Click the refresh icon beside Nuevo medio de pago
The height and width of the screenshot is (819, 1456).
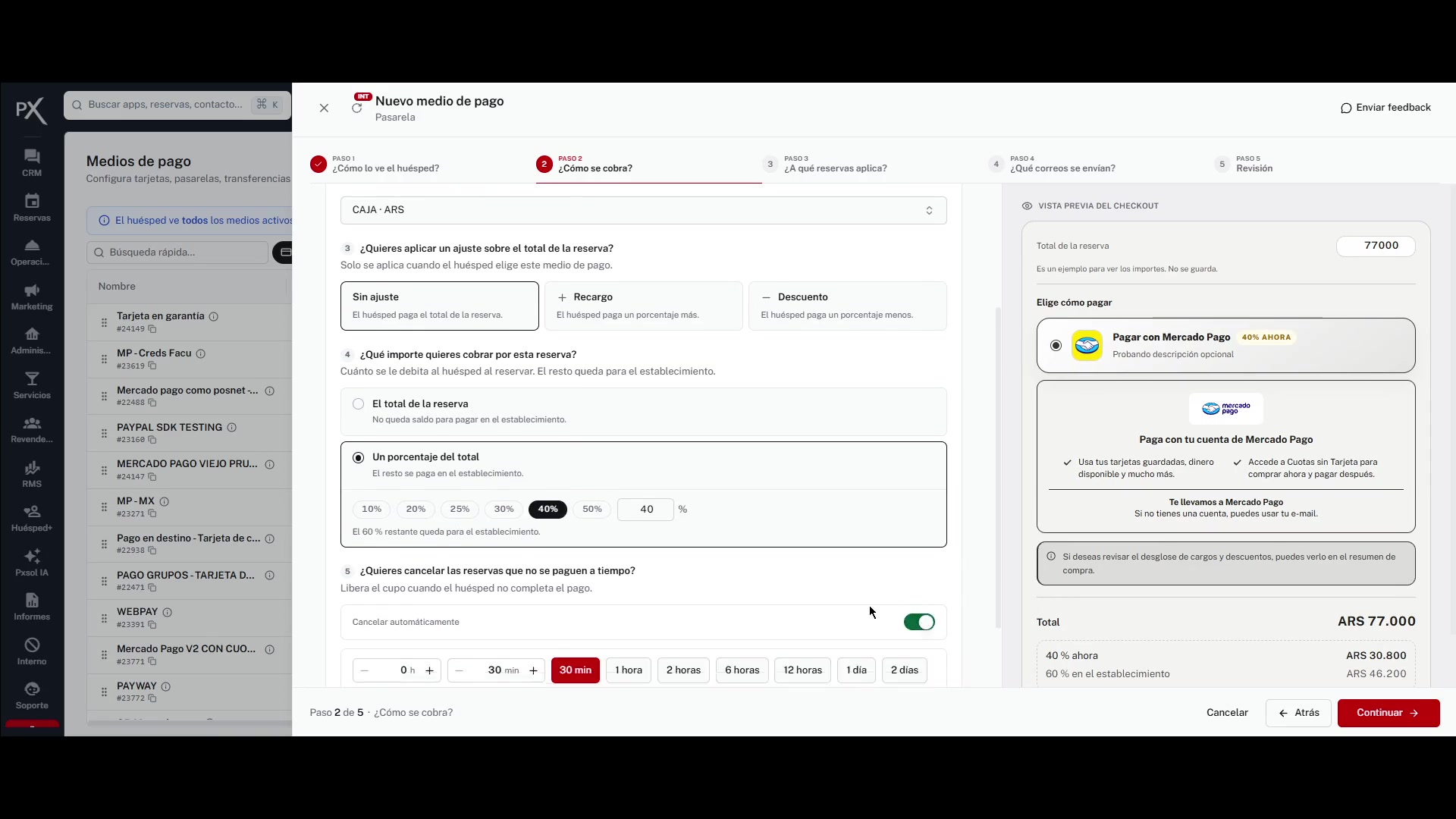tap(356, 108)
